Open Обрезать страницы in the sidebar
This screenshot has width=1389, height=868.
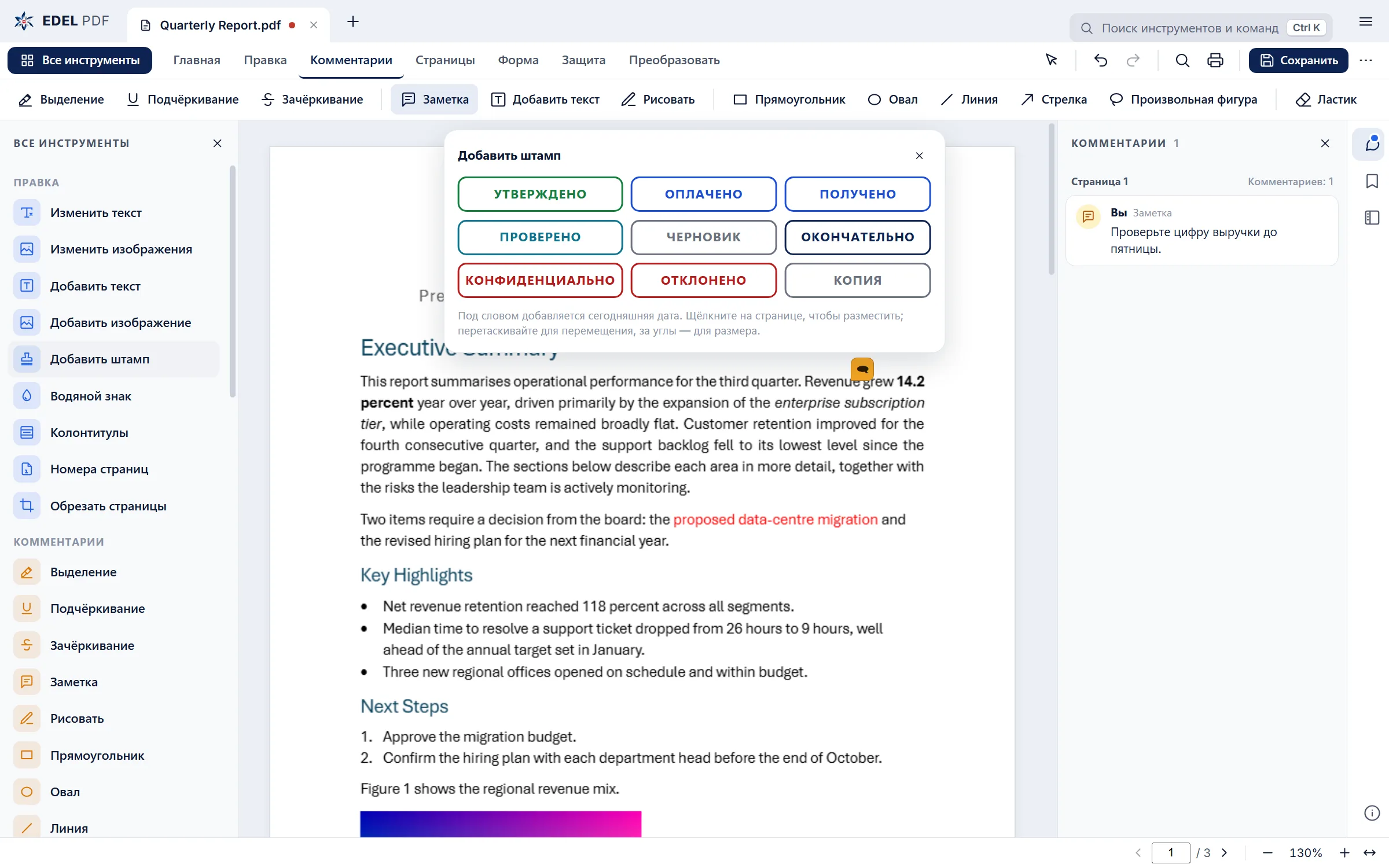[114, 506]
